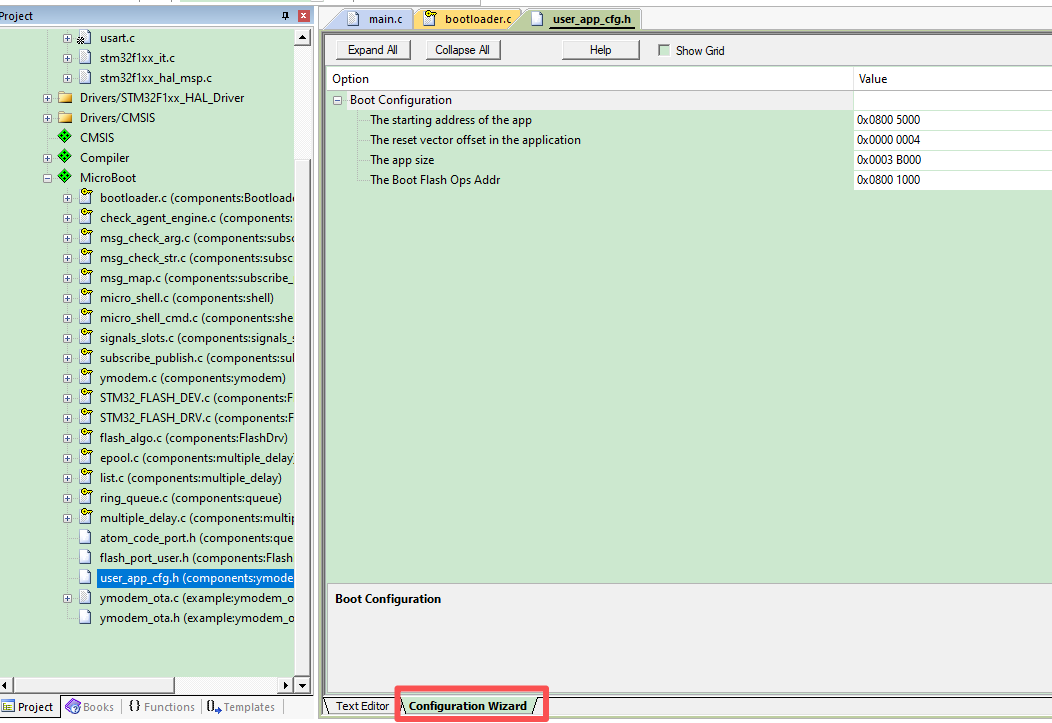Image resolution: width=1052 pixels, height=723 pixels.
Task: Select user_app_cfg.h in the project tree
Action: [x=196, y=577]
